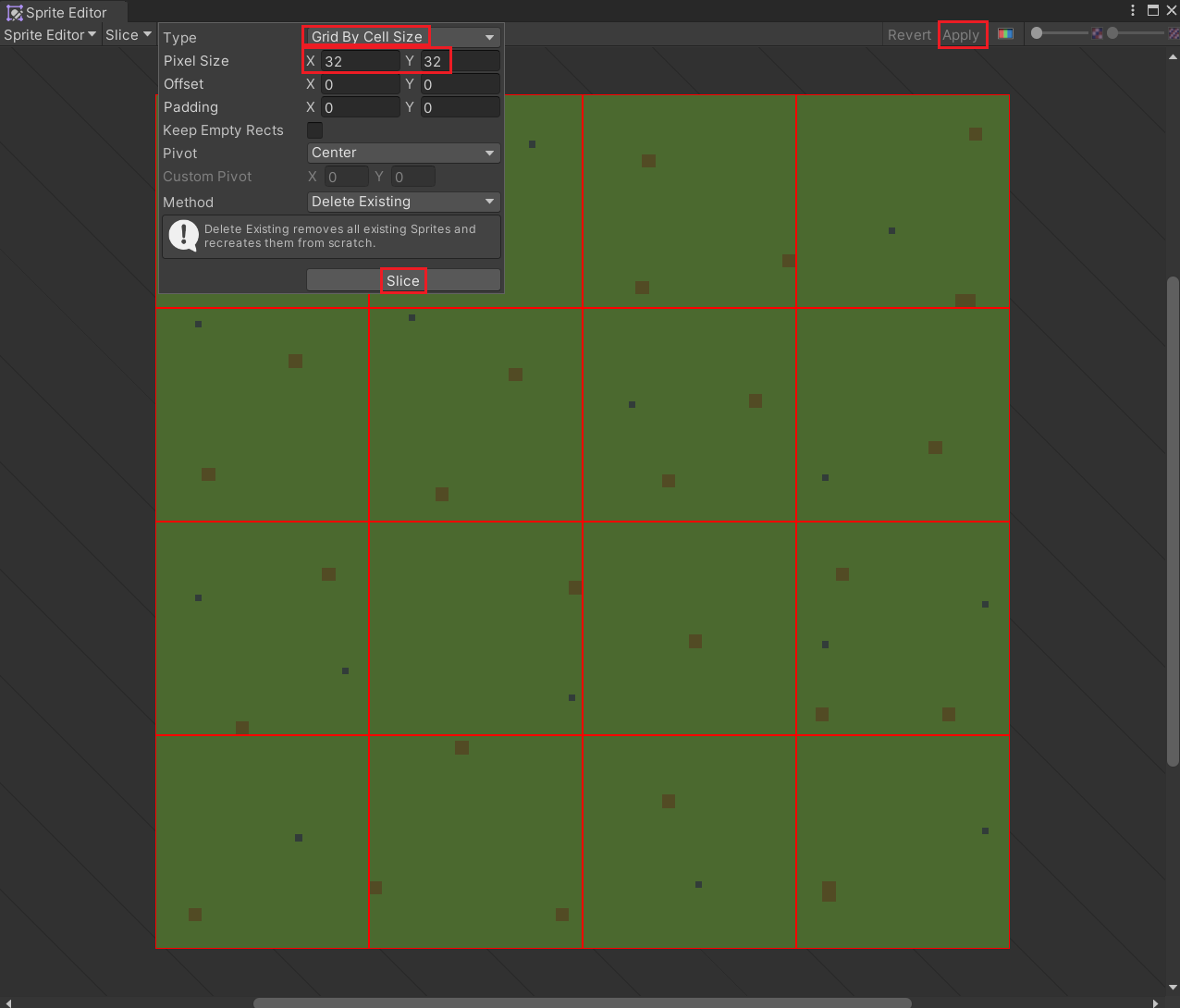
Task: Click the Custom Pivot X field
Action: click(346, 177)
